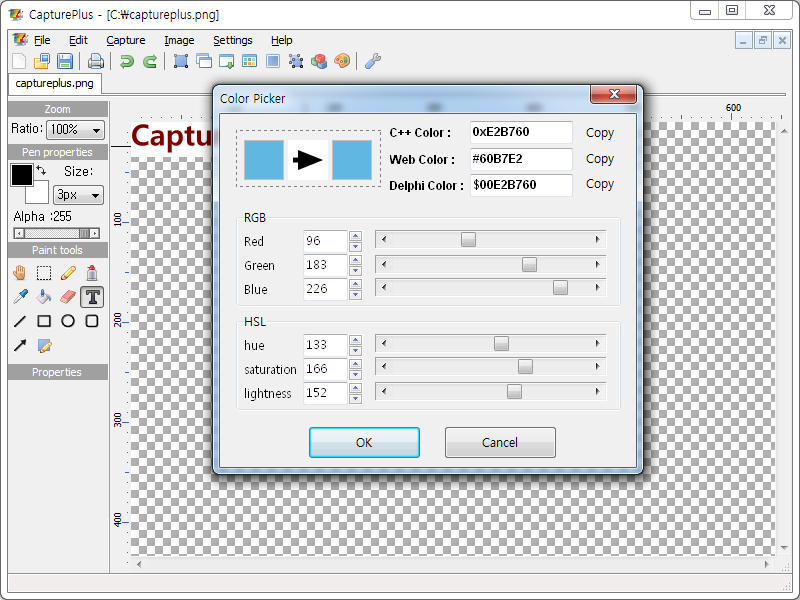Increase the Red value with up spinner
800x600 pixels.
tap(355, 236)
